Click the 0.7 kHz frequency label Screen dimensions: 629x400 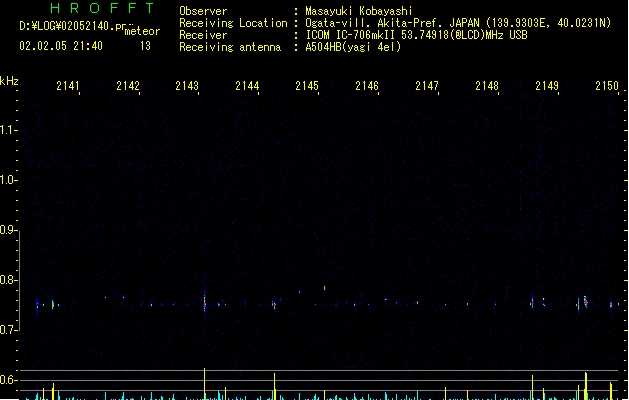pyautogui.click(x=8, y=330)
